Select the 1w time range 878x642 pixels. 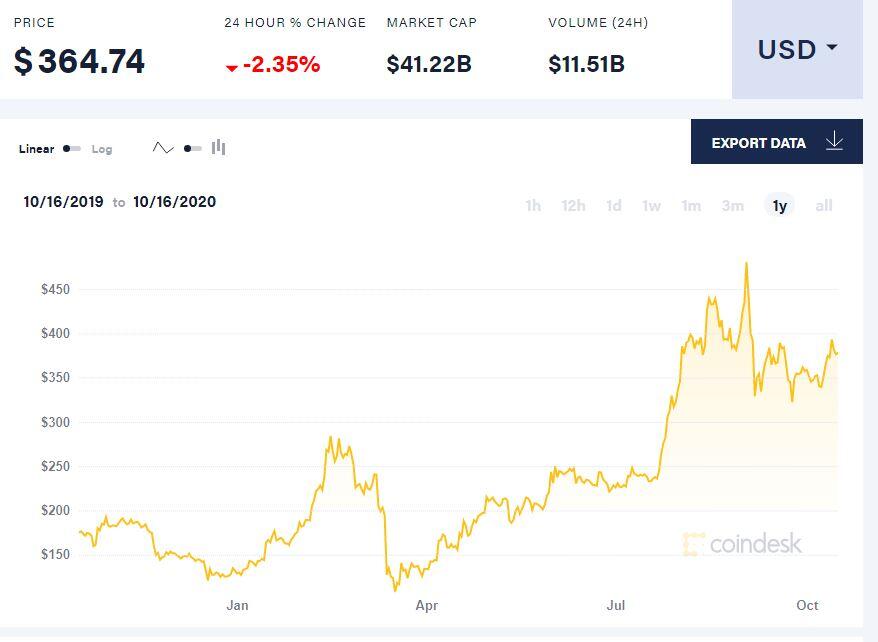point(652,206)
